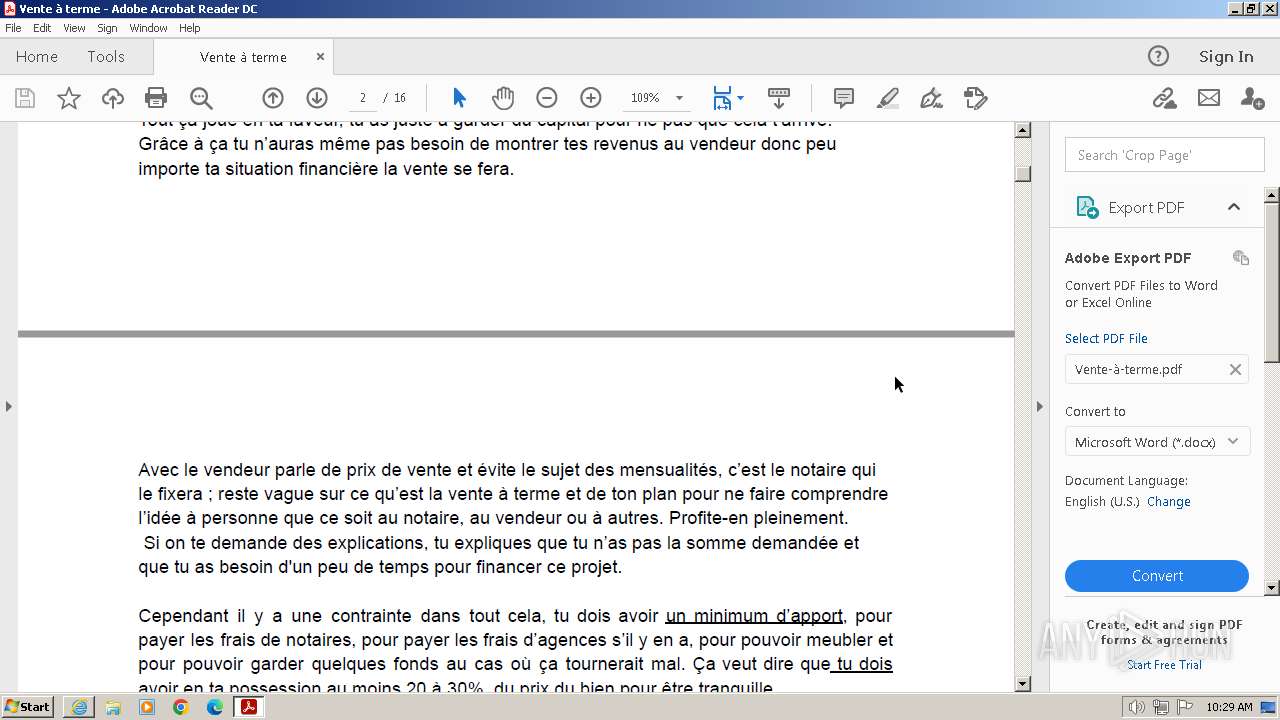
Task: Go to the next page arrow
Action: click(317, 98)
